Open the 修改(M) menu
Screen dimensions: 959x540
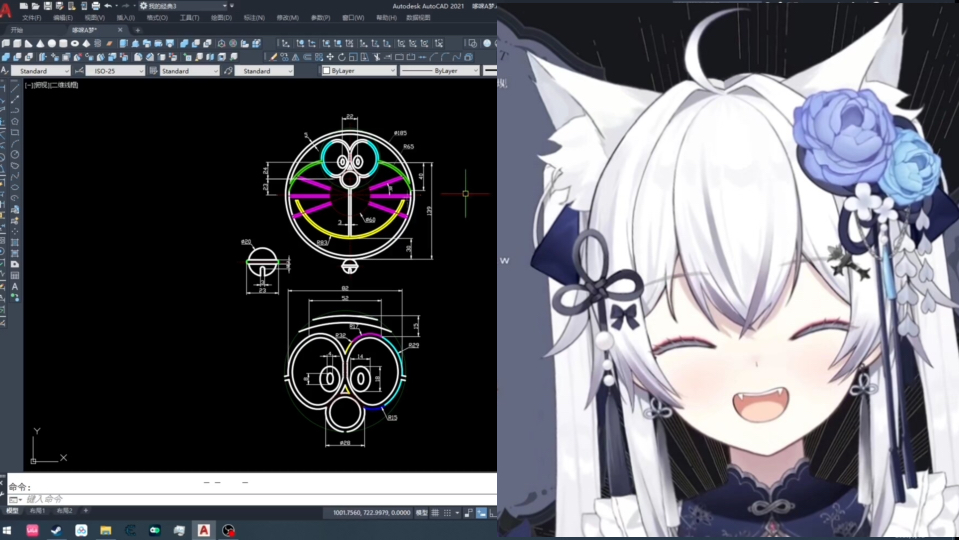click(x=287, y=18)
